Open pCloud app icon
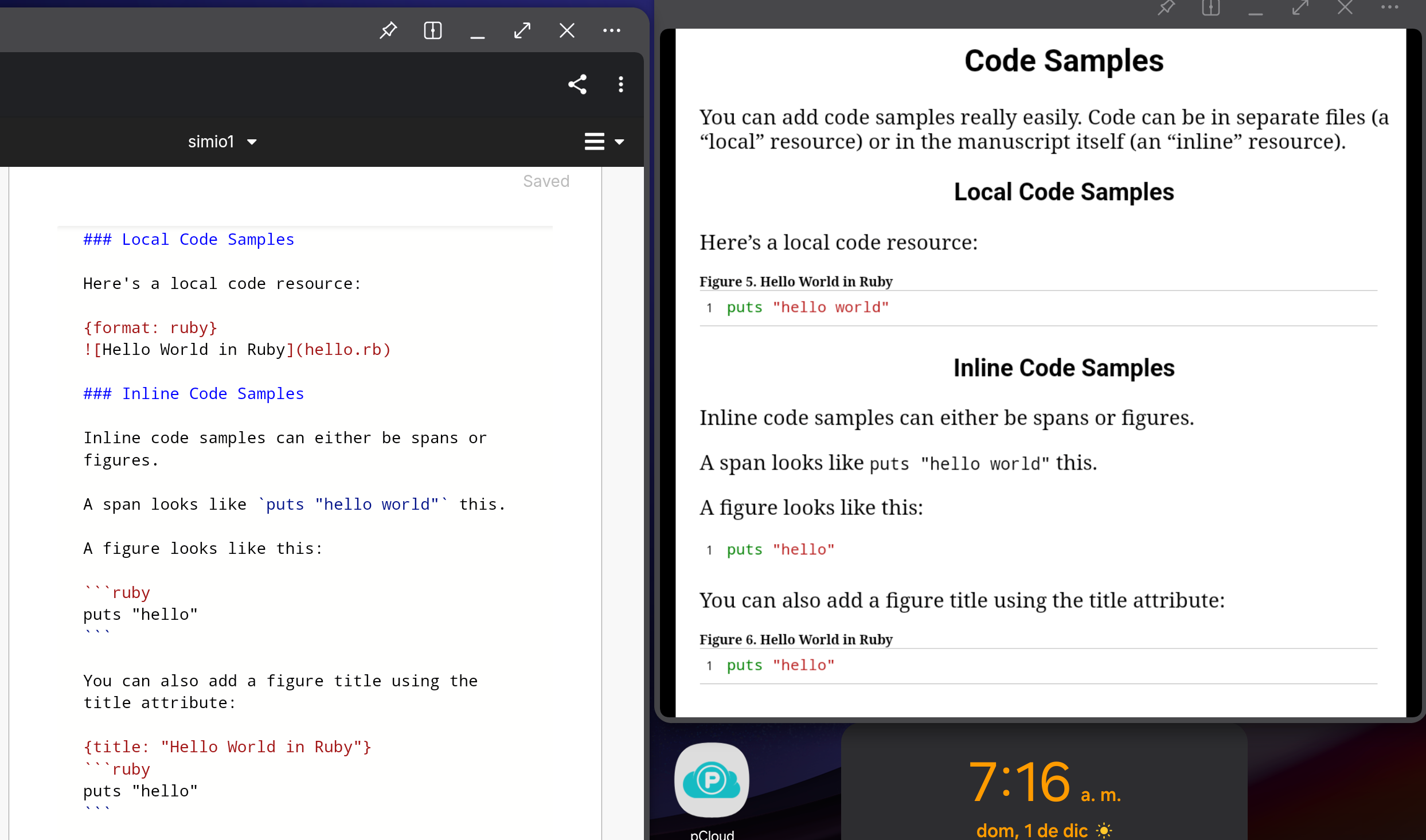The image size is (1426, 840). coord(712,780)
